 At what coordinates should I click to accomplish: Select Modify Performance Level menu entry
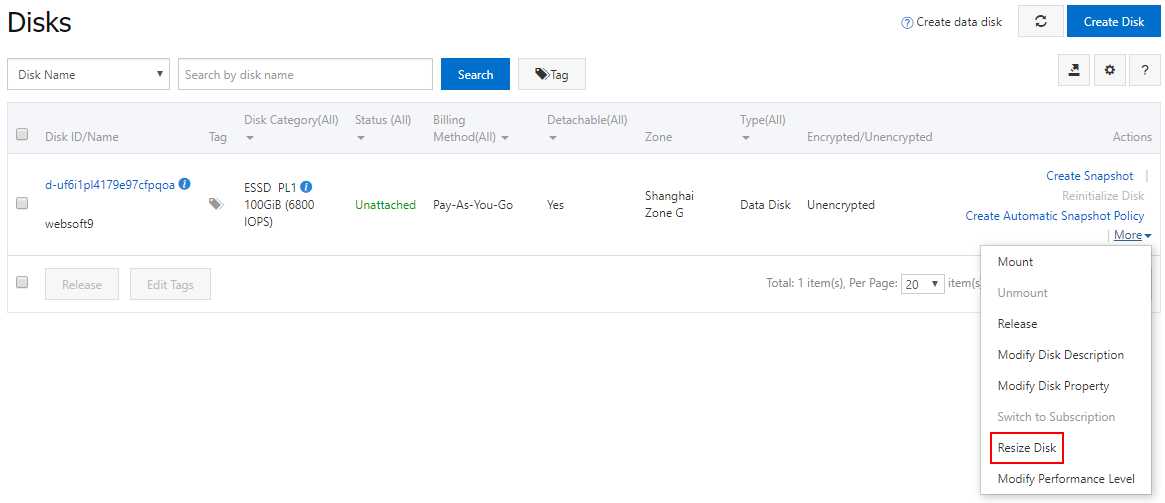pos(1065,479)
